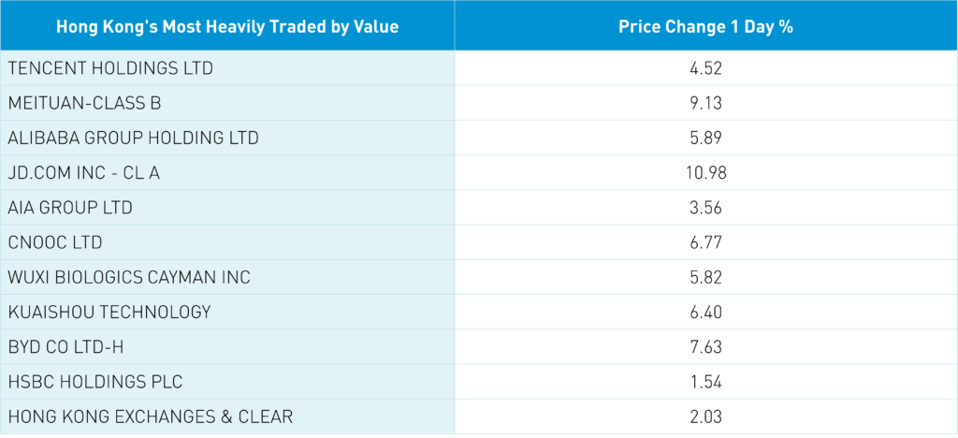Click the 2.03 value in last row
958x438 pixels.
pos(705,416)
